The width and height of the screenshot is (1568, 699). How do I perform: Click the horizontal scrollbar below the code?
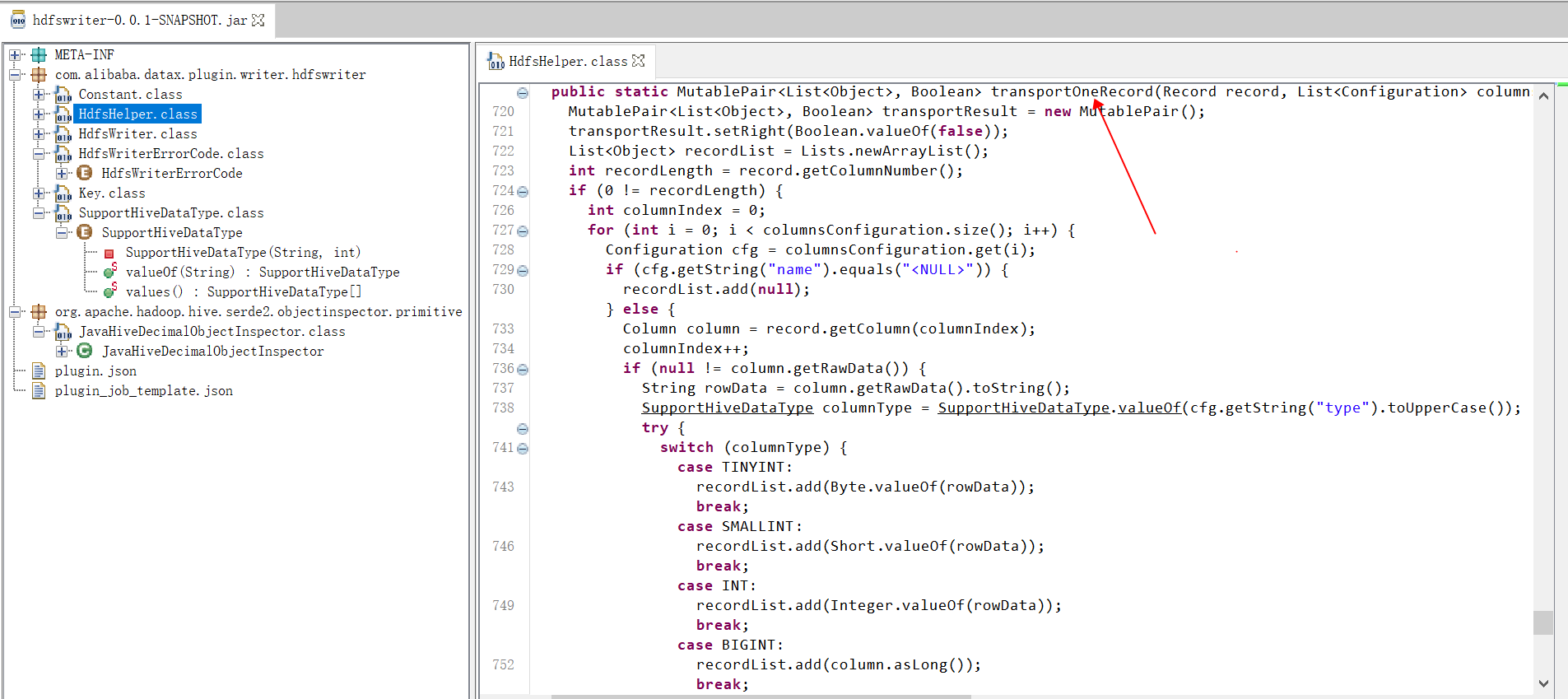761,697
